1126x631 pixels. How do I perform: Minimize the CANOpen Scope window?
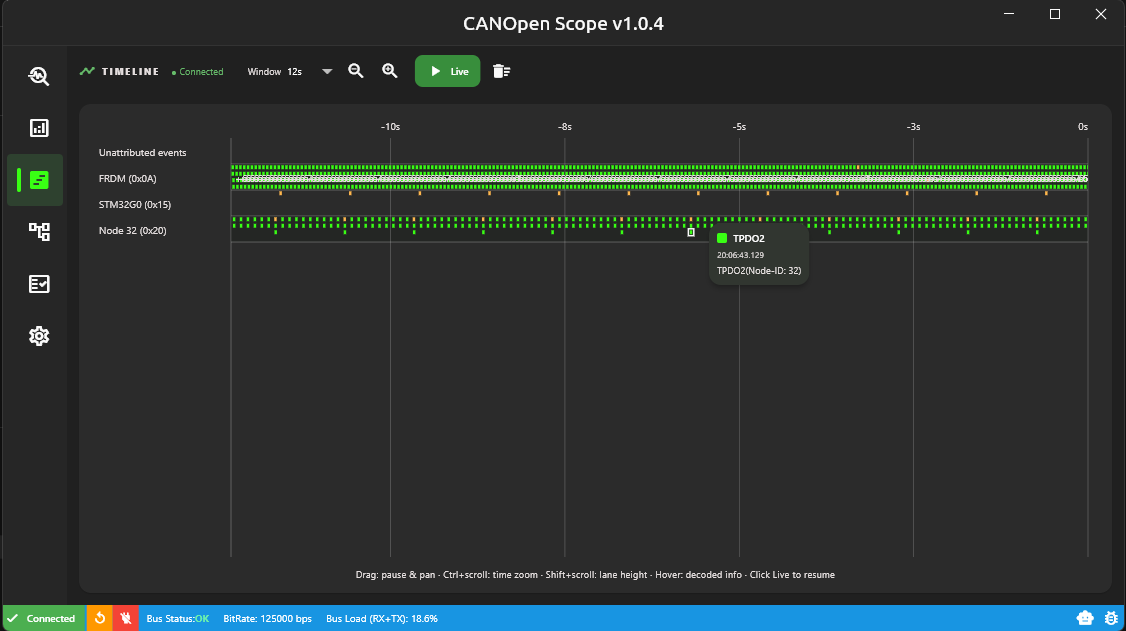click(1009, 14)
